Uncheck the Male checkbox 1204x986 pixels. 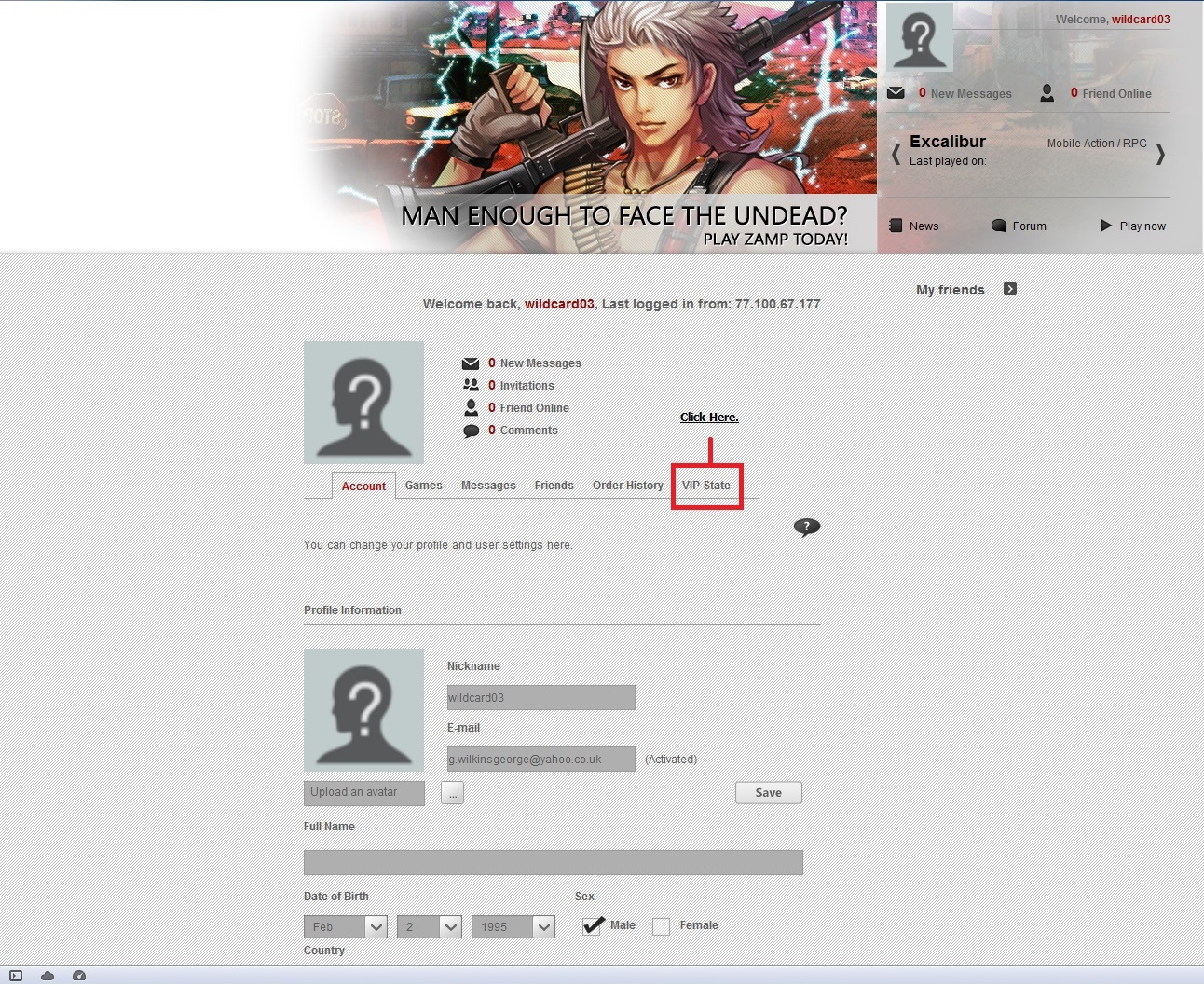[x=593, y=925]
